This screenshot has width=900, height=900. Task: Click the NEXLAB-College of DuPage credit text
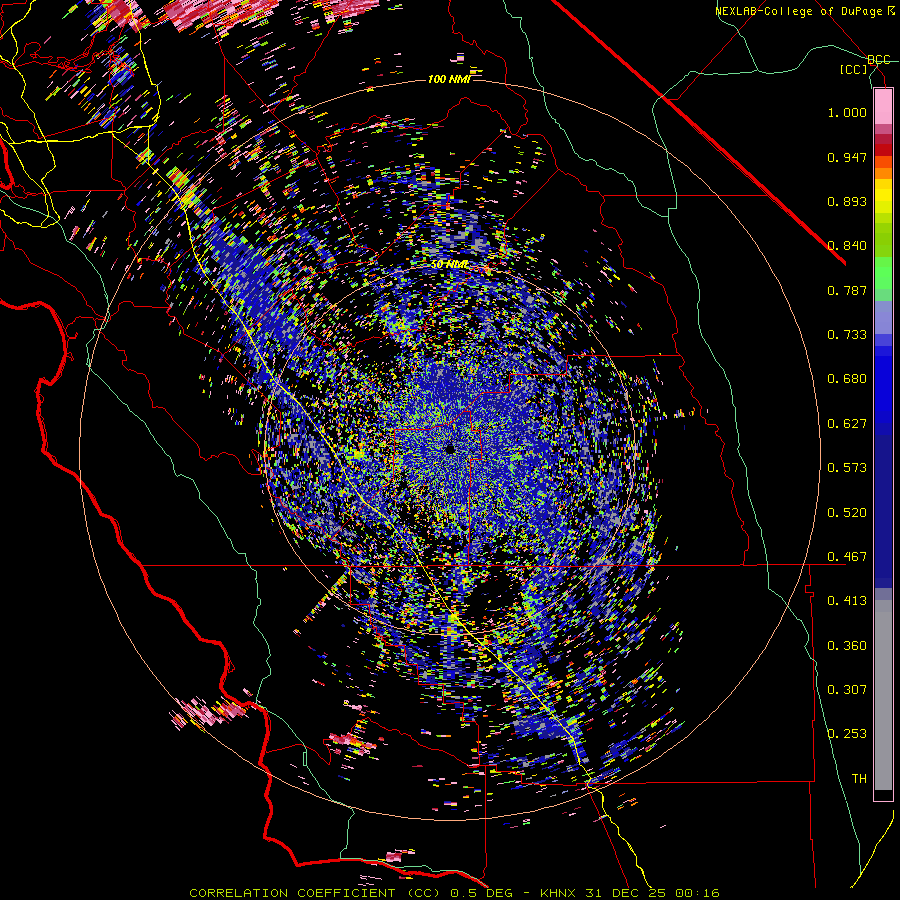(799, 11)
